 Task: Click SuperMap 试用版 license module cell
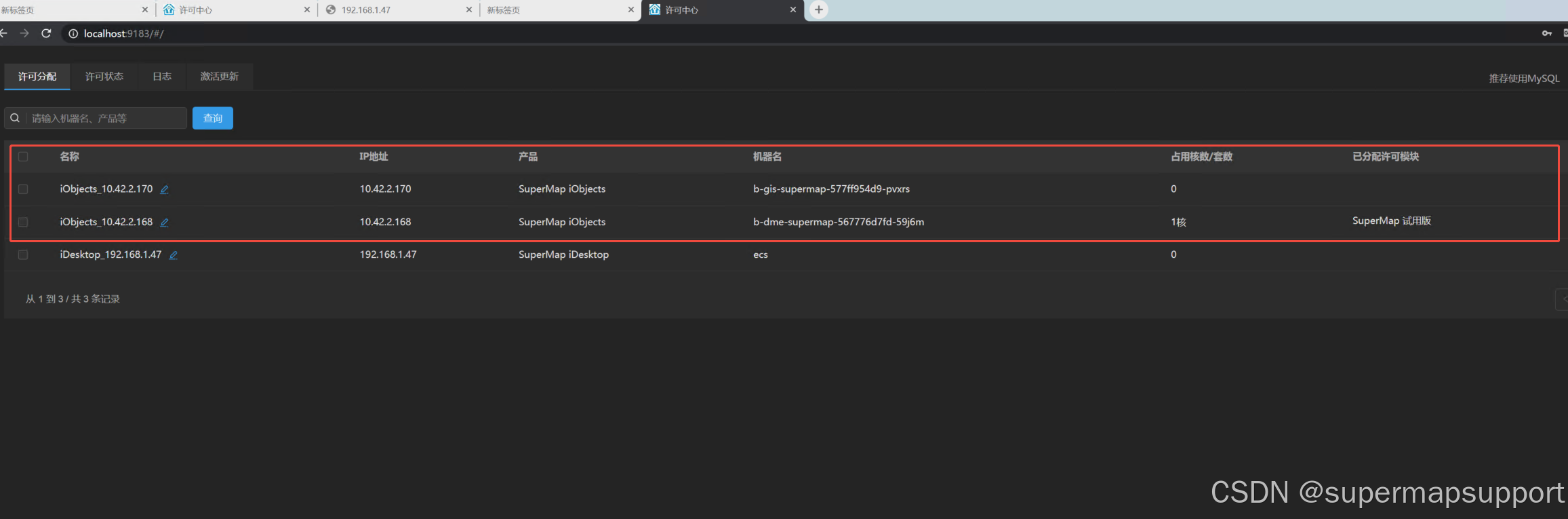pos(1392,221)
